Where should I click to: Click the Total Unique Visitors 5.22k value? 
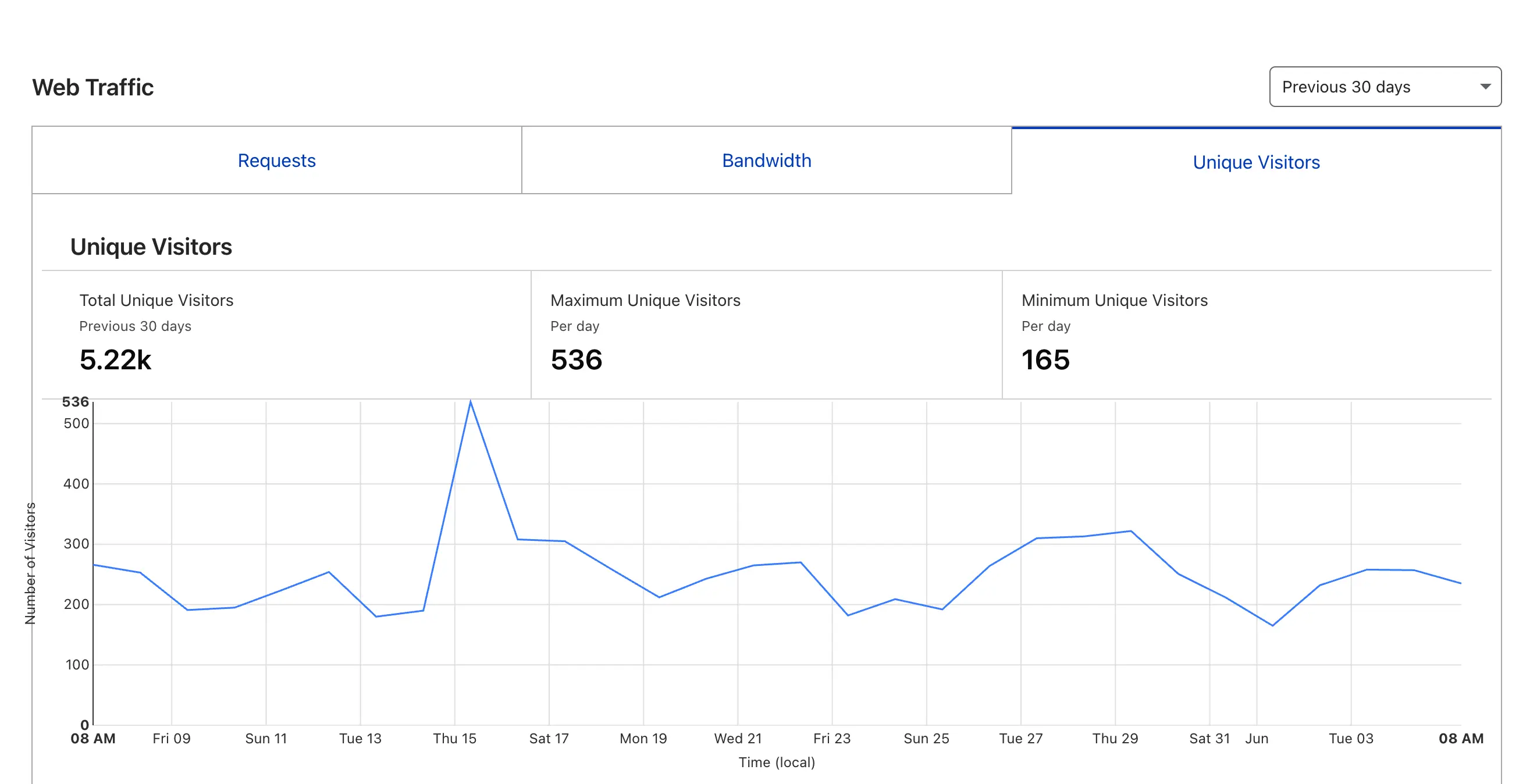click(115, 360)
